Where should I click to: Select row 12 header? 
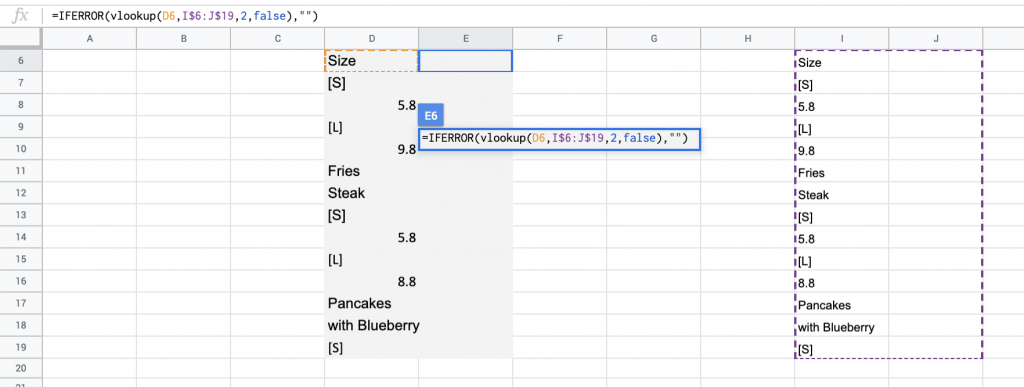pos(21,193)
